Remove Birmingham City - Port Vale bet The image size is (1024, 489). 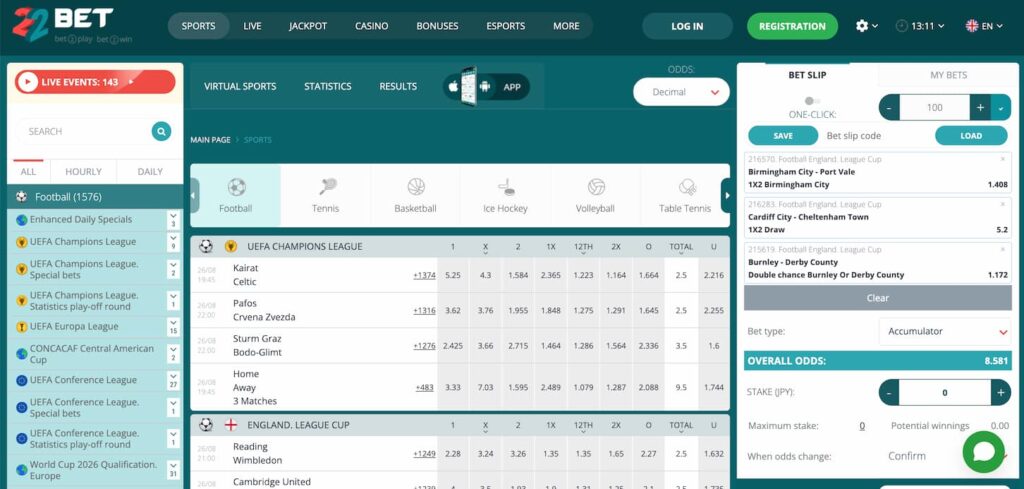1003,159
